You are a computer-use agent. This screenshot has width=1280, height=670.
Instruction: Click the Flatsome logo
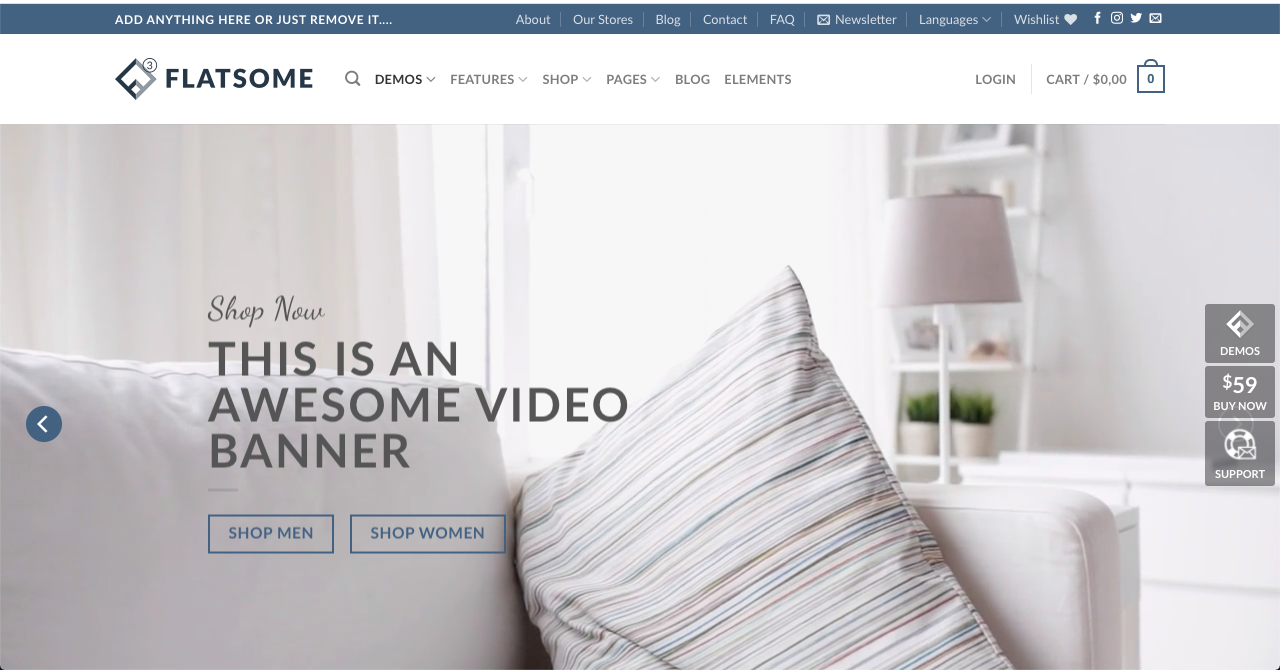coord(214,79)
